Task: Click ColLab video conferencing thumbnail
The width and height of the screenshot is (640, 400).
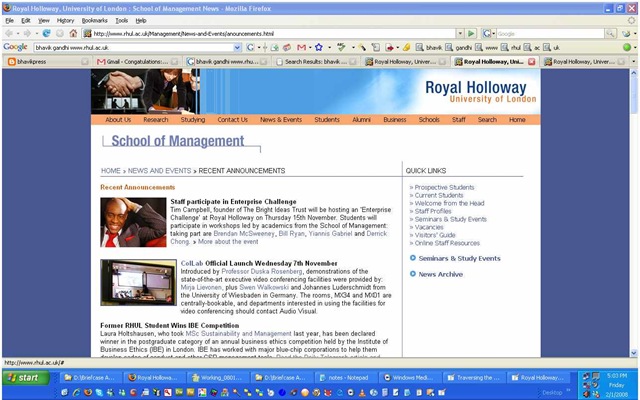Action: click(x=138, y=282)
